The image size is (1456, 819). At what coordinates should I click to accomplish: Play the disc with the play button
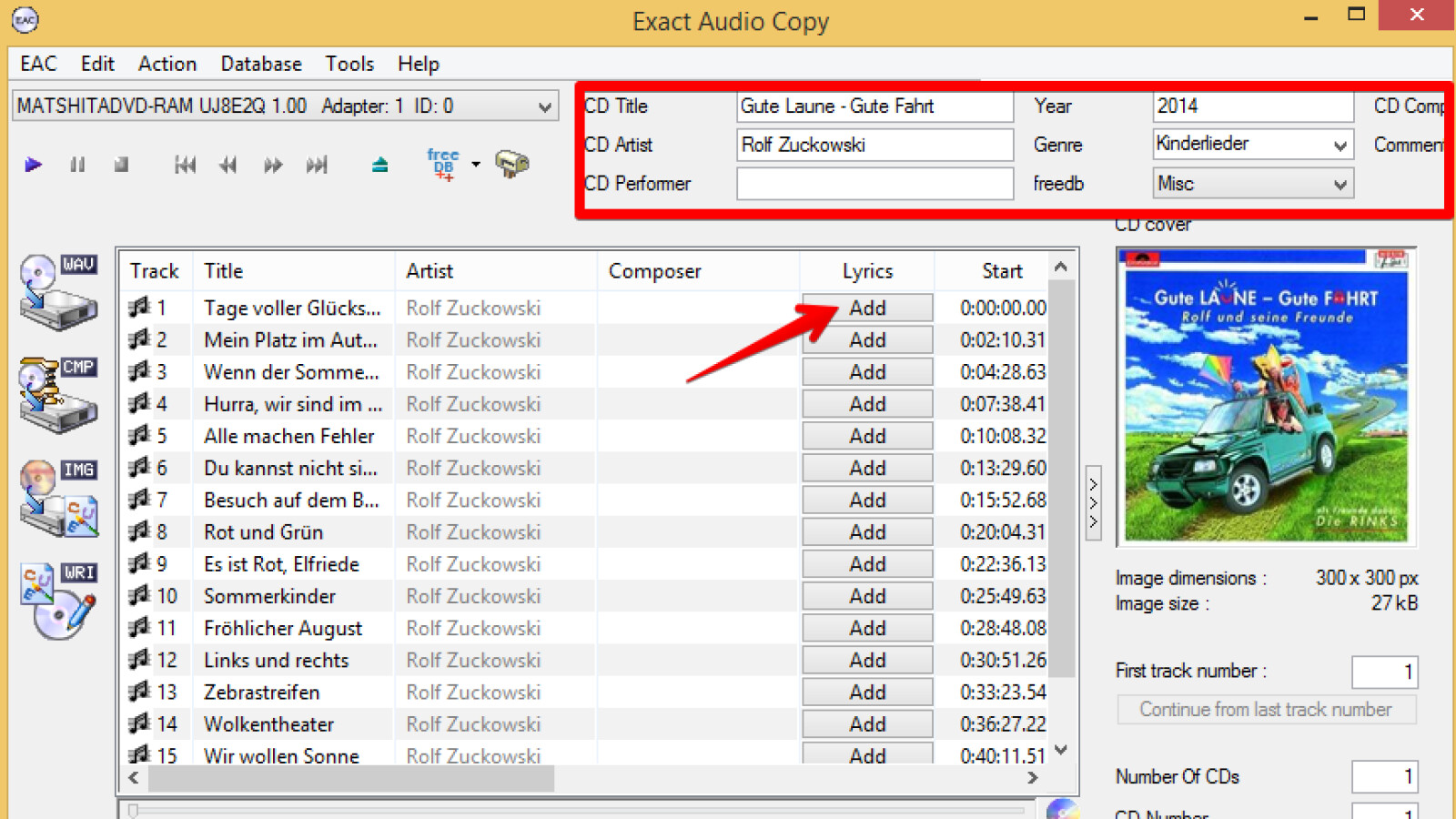click(34, 164)
